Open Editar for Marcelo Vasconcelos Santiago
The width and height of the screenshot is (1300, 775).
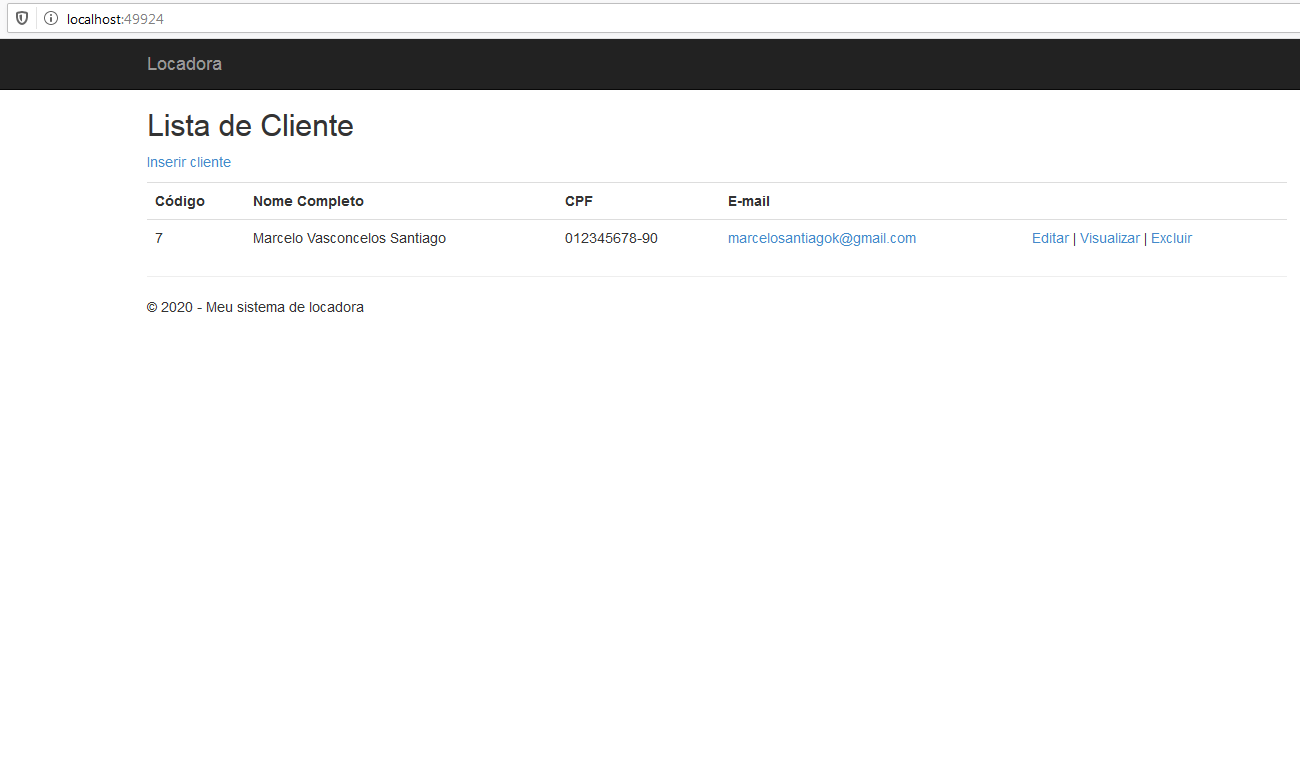tap(1049, 238)
